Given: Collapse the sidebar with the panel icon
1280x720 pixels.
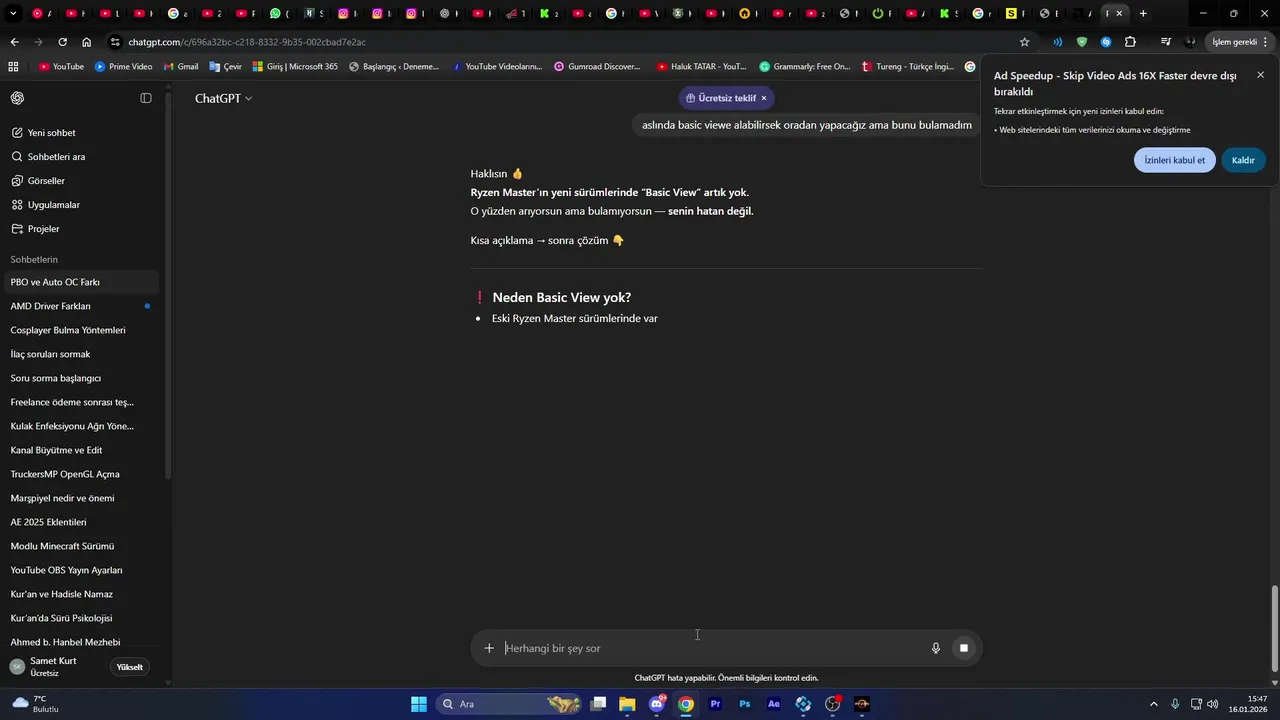Looking at the screenshot, I should pyautogui.click(x=146, y=98).
